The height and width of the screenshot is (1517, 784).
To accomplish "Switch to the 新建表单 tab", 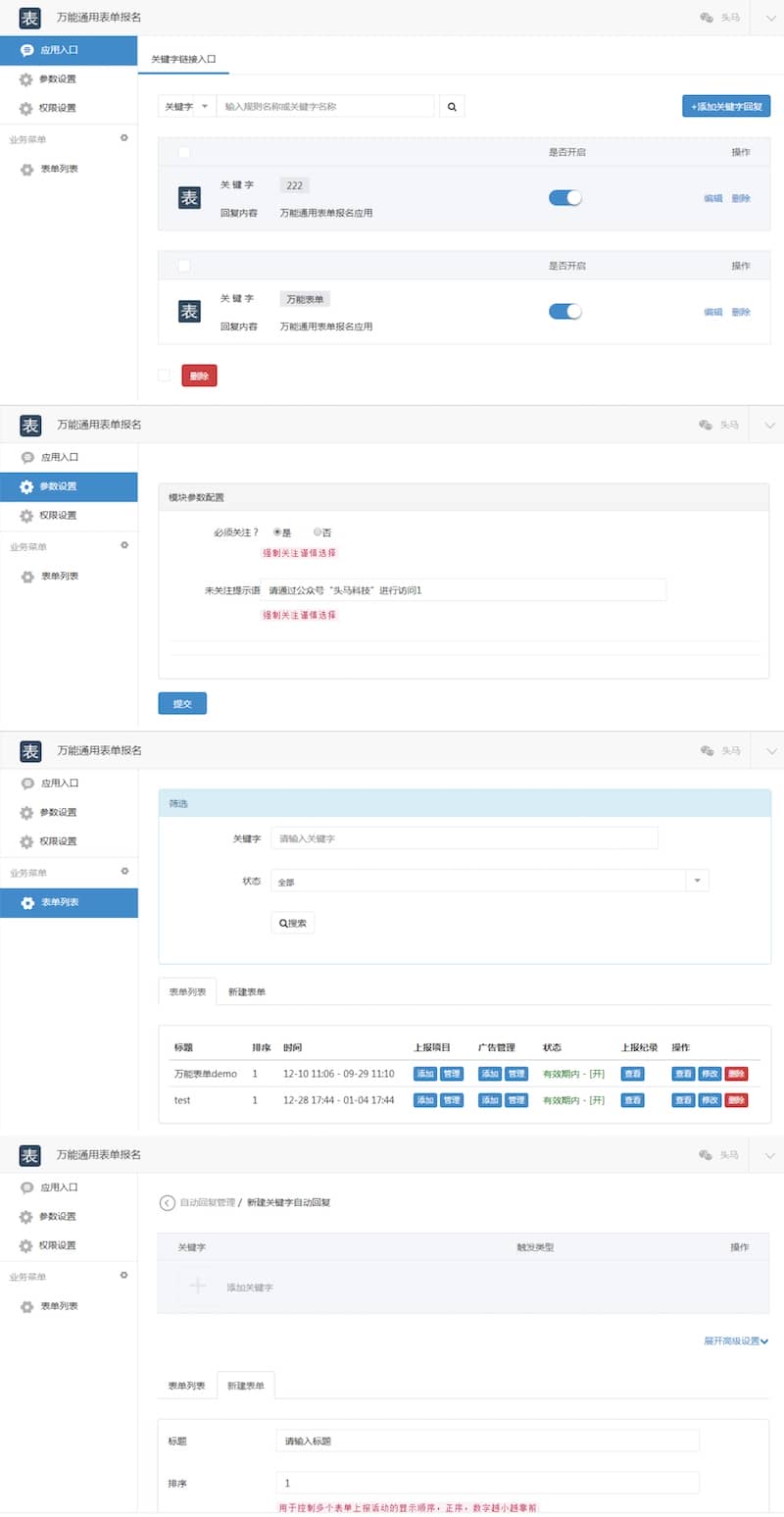I will [246, 1384].
